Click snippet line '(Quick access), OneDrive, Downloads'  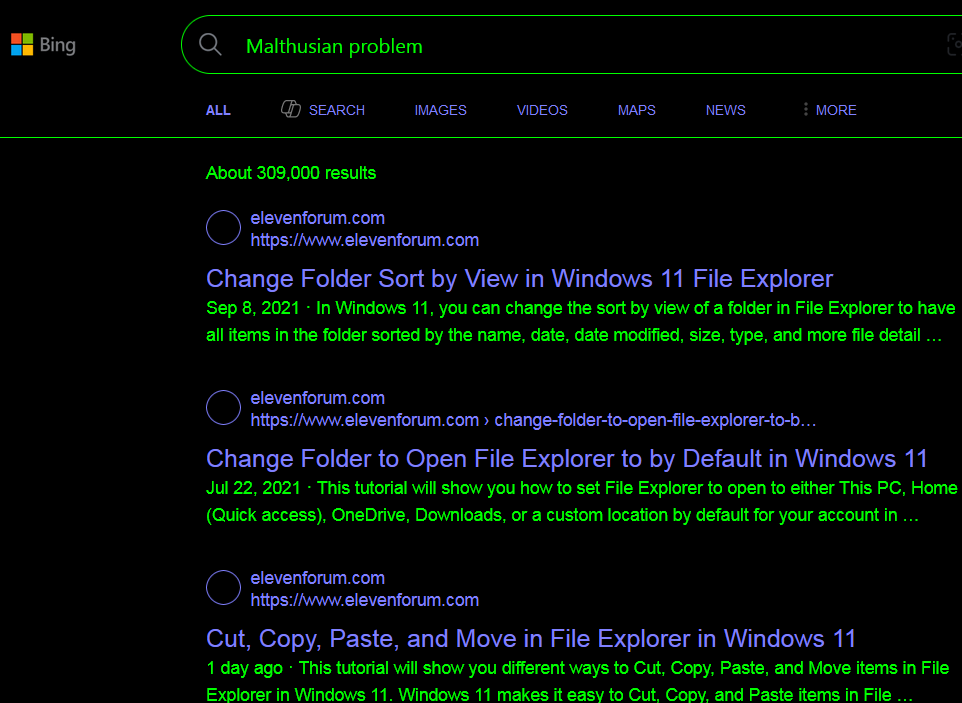[x=562, y=515]
